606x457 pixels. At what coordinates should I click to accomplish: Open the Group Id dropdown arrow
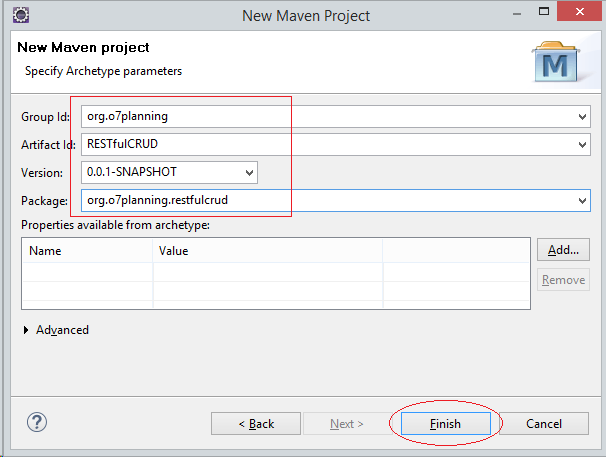coord(582,116)
